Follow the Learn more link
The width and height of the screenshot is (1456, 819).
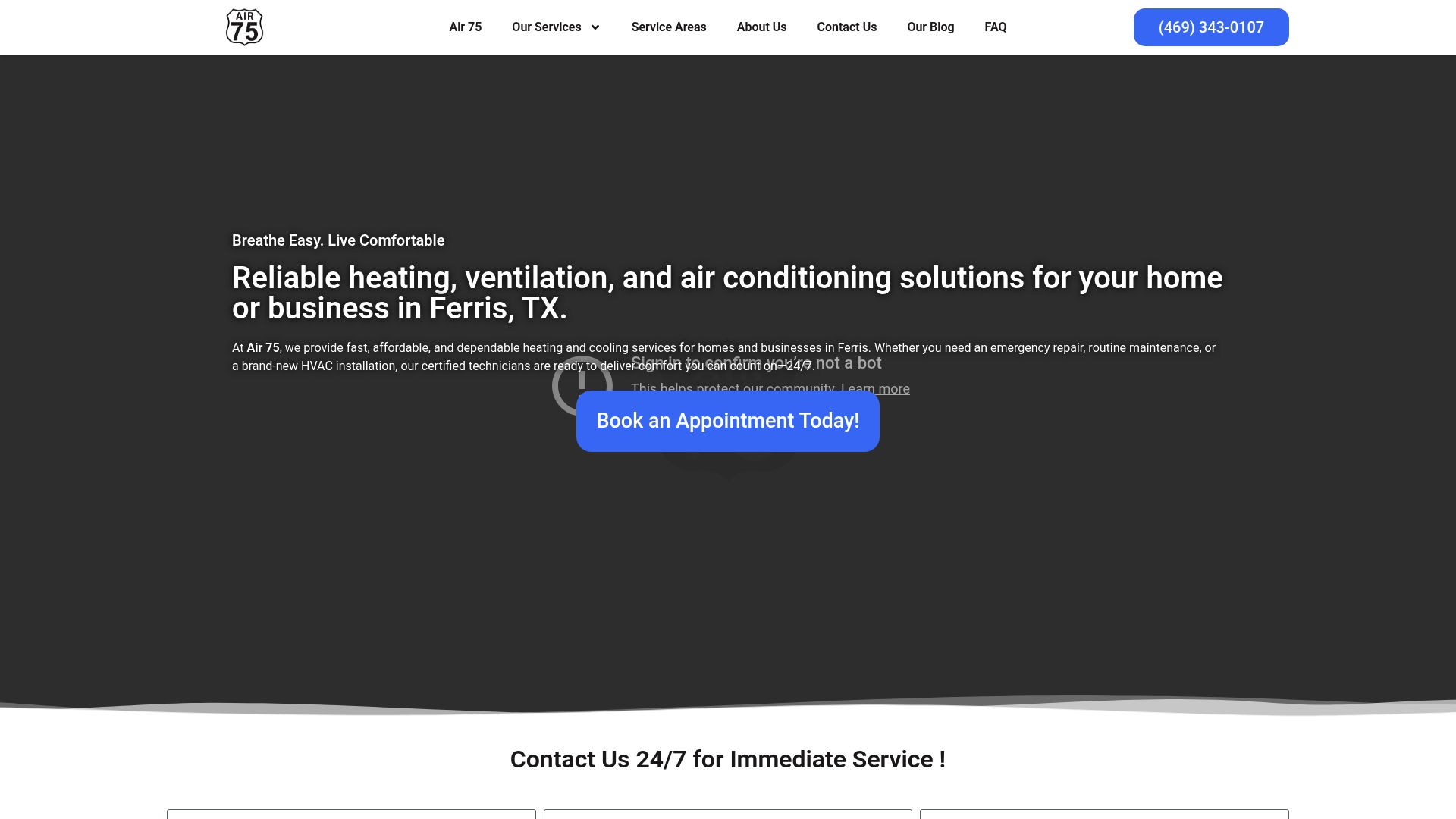pyautogui.click(x=875, y=389)
